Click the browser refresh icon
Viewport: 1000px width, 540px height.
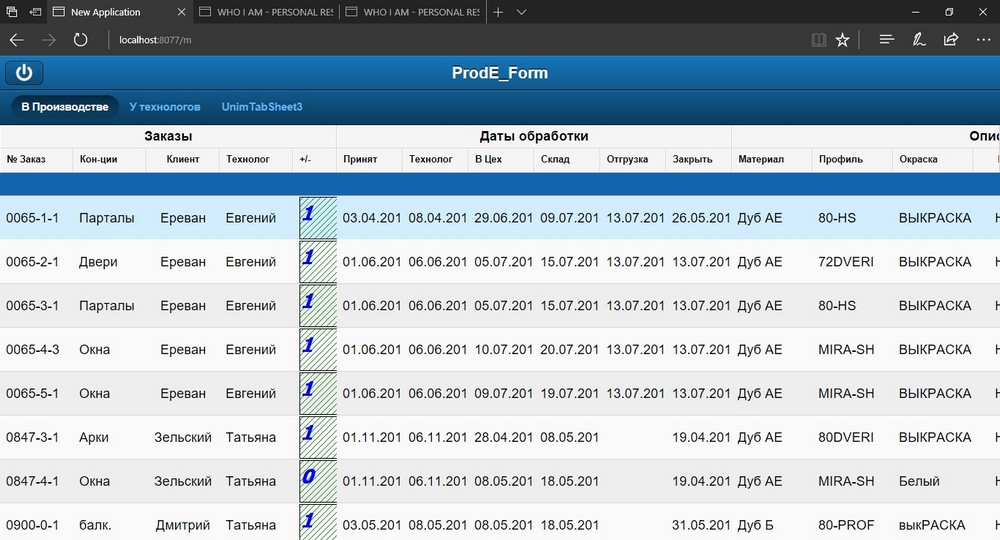point(80,40)
